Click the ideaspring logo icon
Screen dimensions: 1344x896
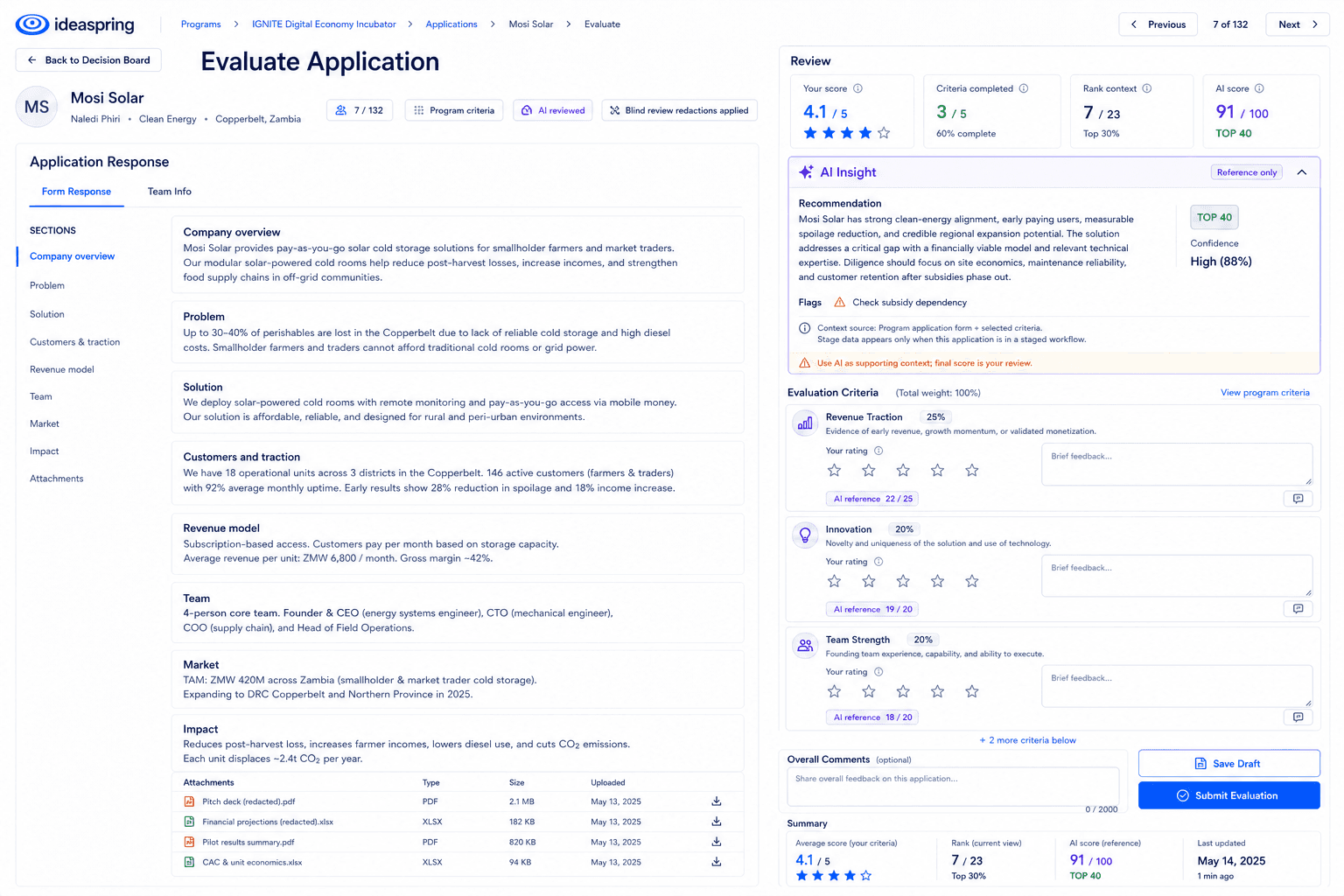pyautogui.click(x=32, y=24)
